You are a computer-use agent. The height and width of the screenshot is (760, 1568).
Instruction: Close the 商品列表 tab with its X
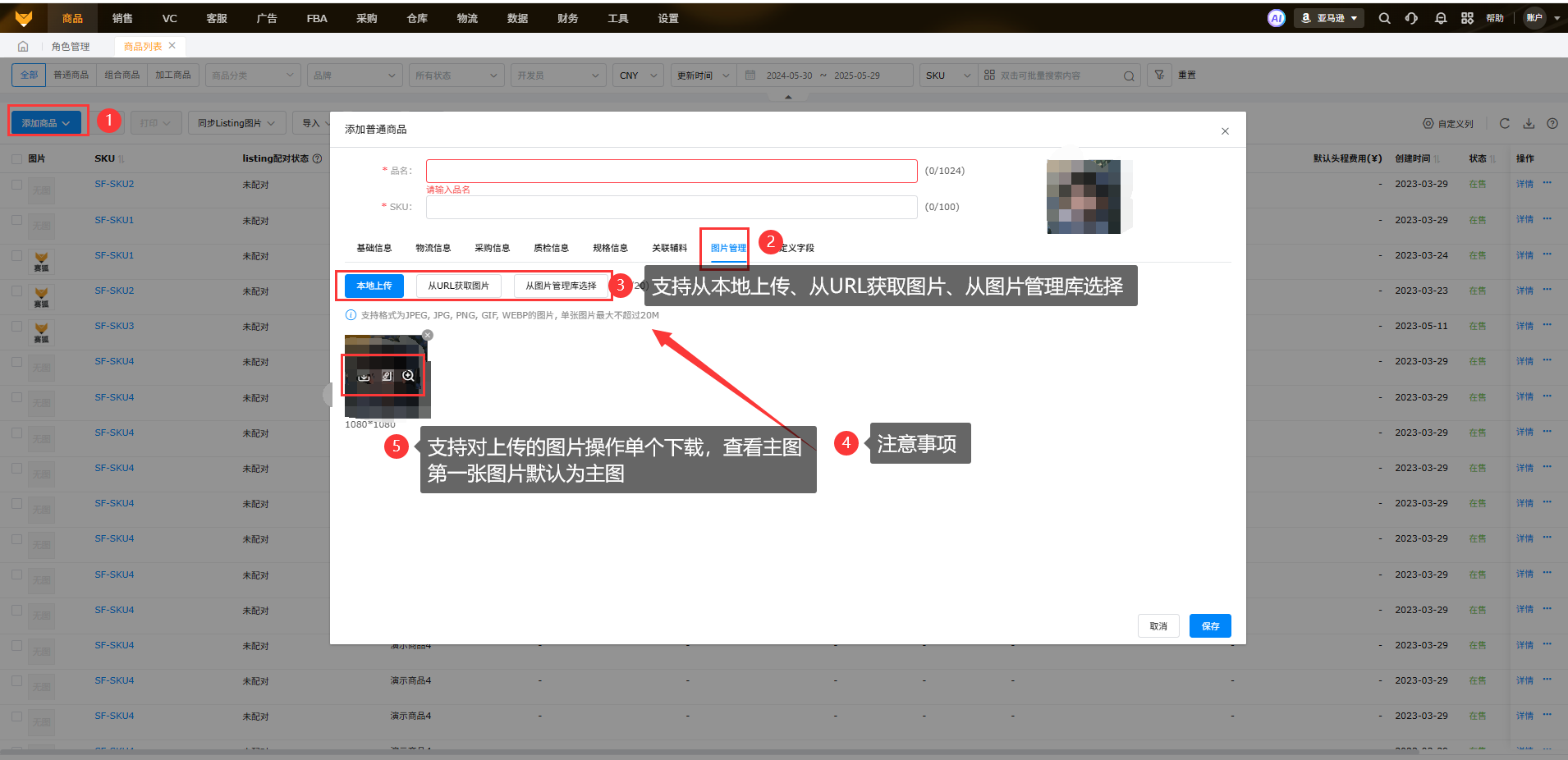click(172, 46)
